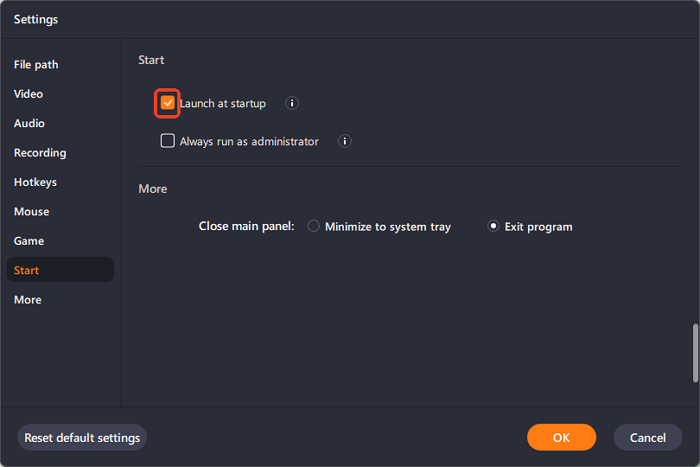
Task: Uncheck the Launch at startup checkbox
Action: (167, 103)
